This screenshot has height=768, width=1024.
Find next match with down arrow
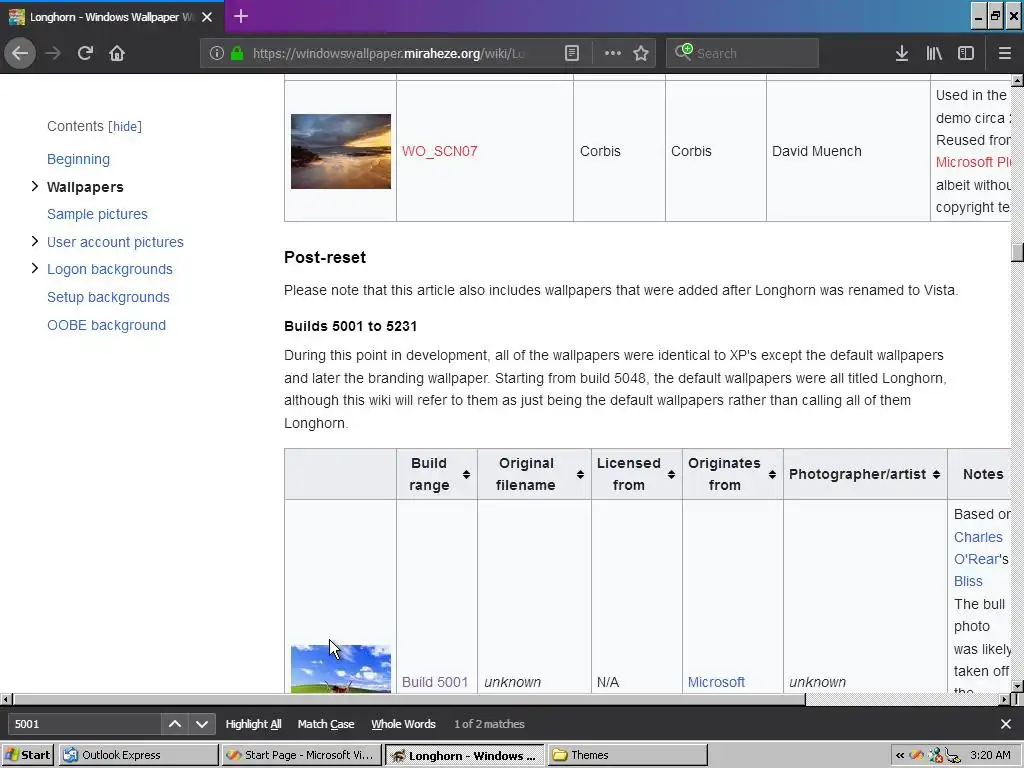pyautogui.click(x=202, y=724)
